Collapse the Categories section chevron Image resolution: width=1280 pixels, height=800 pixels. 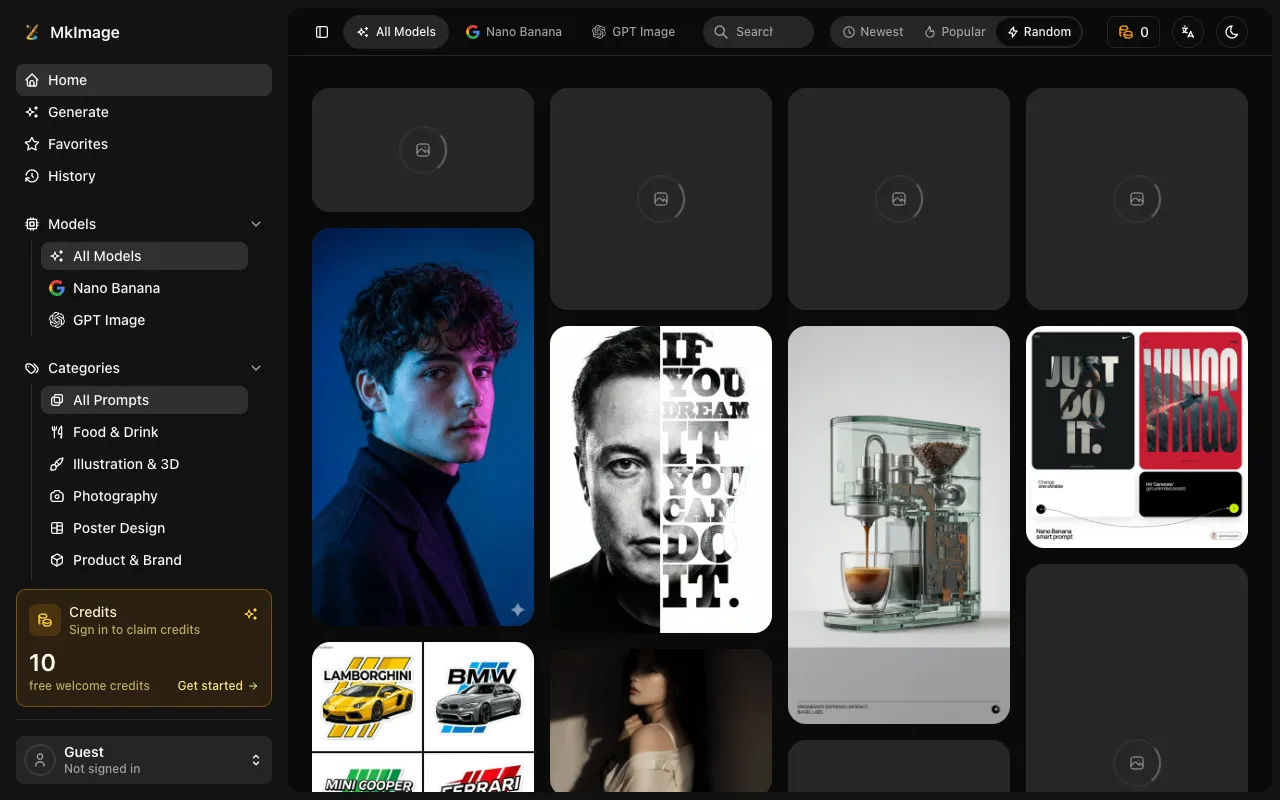(x=256, y=368)
